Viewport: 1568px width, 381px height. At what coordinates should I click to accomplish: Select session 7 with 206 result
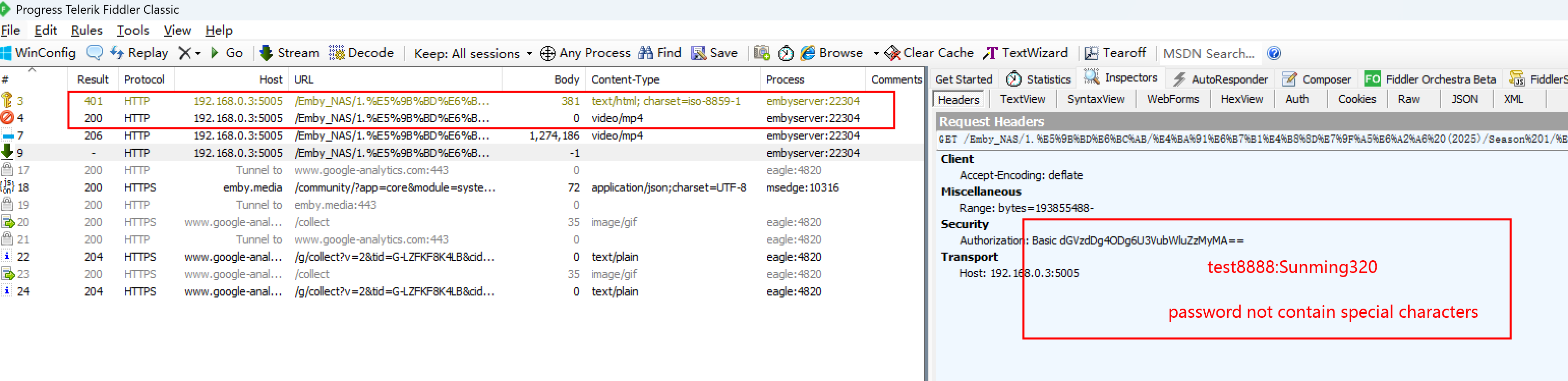pos(462,136)
